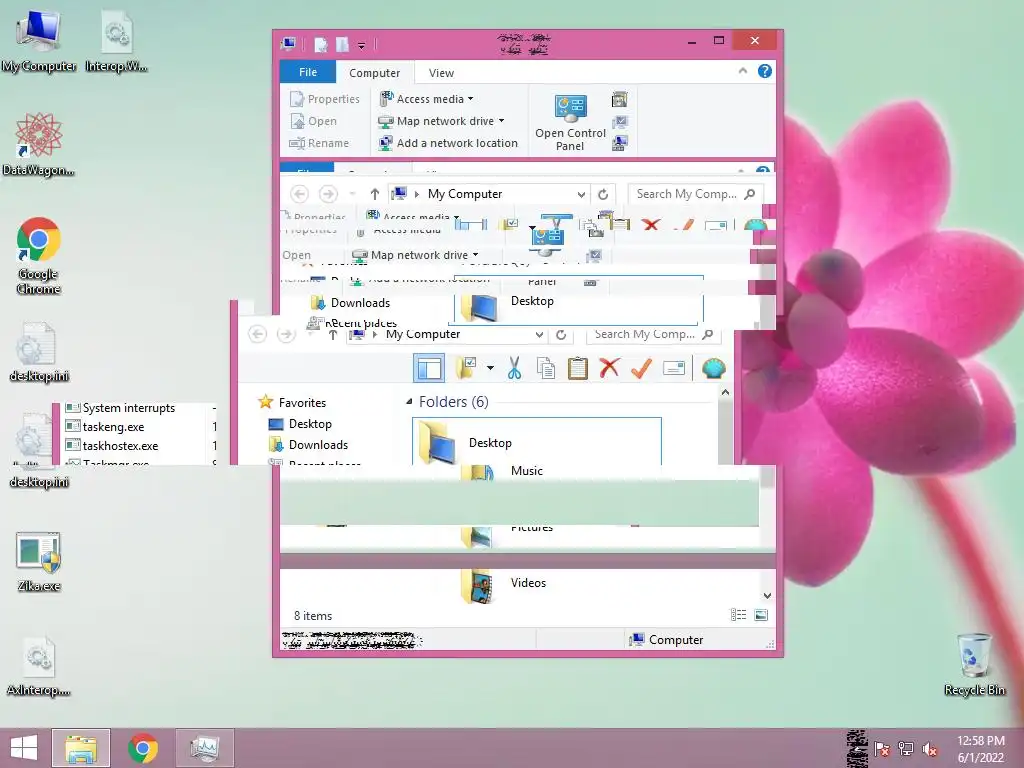Click the title bar new folder icon
Screen dimensions: 1024x768
click(342, 44)
